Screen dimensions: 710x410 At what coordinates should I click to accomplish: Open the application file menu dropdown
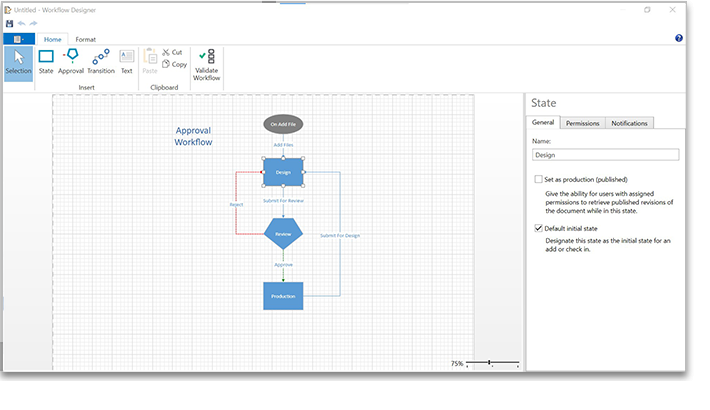[x=20, y=39]
